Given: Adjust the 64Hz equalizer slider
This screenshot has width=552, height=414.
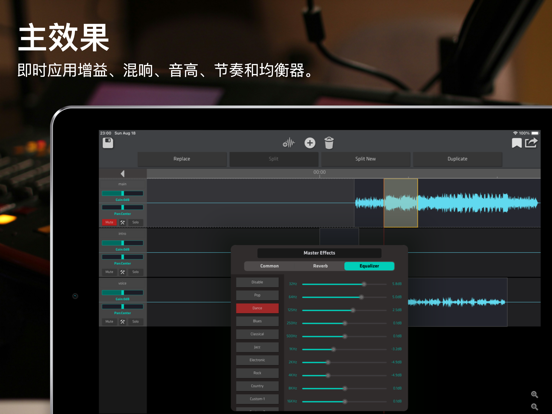Looking at the screenshot, I should point(344,297).
